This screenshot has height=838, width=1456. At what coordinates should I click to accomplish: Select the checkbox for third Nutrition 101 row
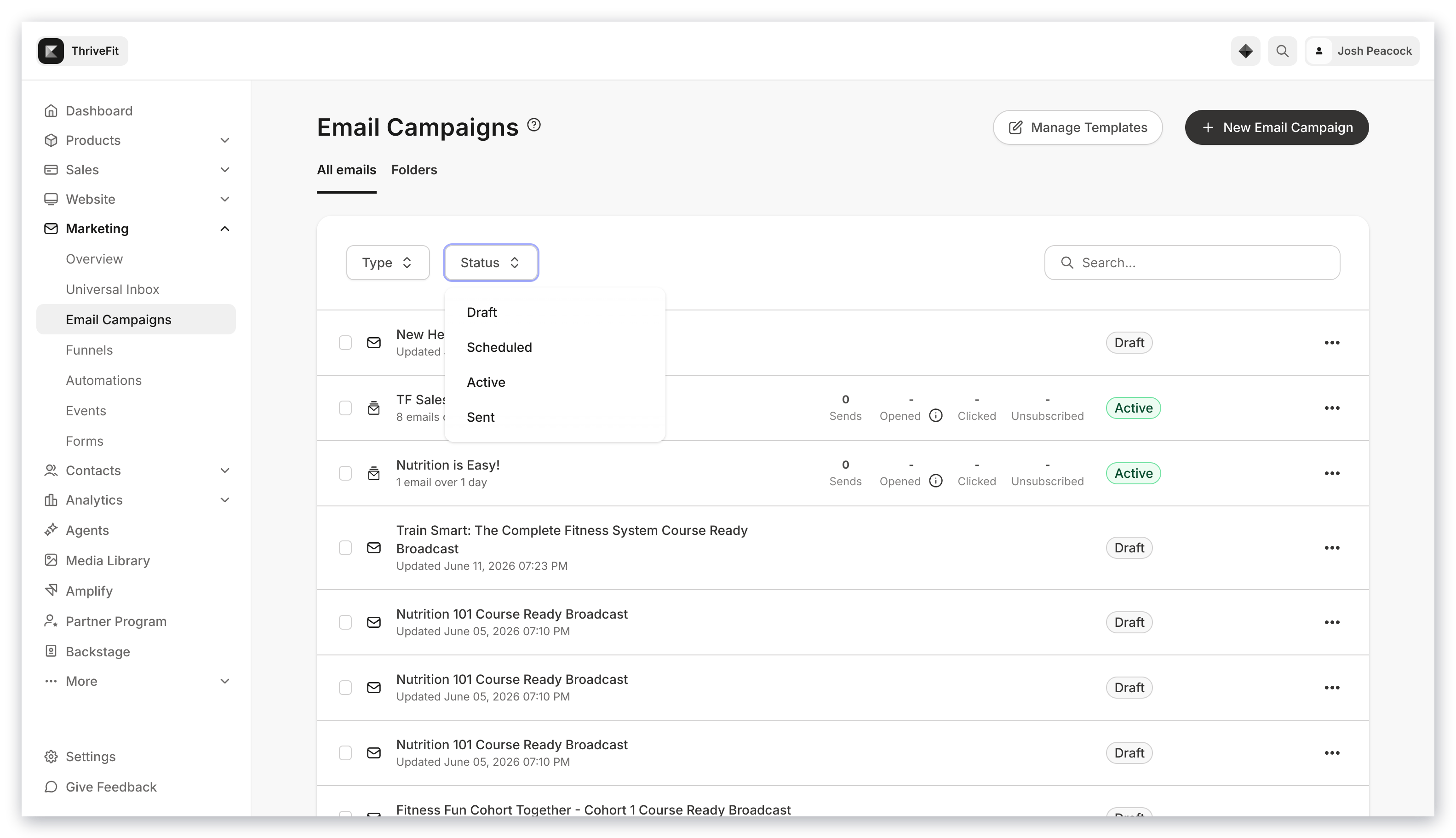pos(345,753)
